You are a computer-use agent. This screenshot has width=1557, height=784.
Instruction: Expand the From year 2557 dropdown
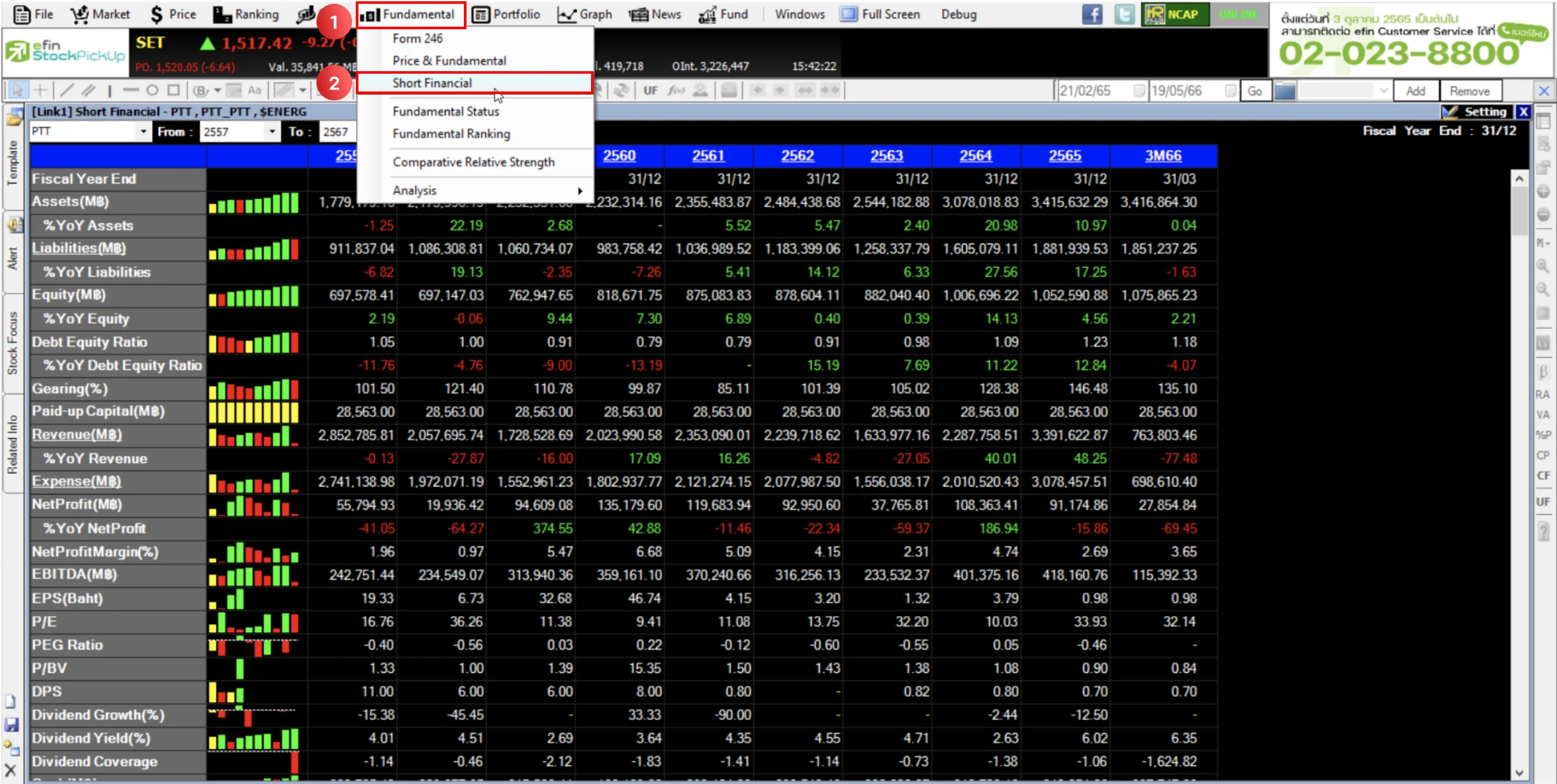point(272,132)
